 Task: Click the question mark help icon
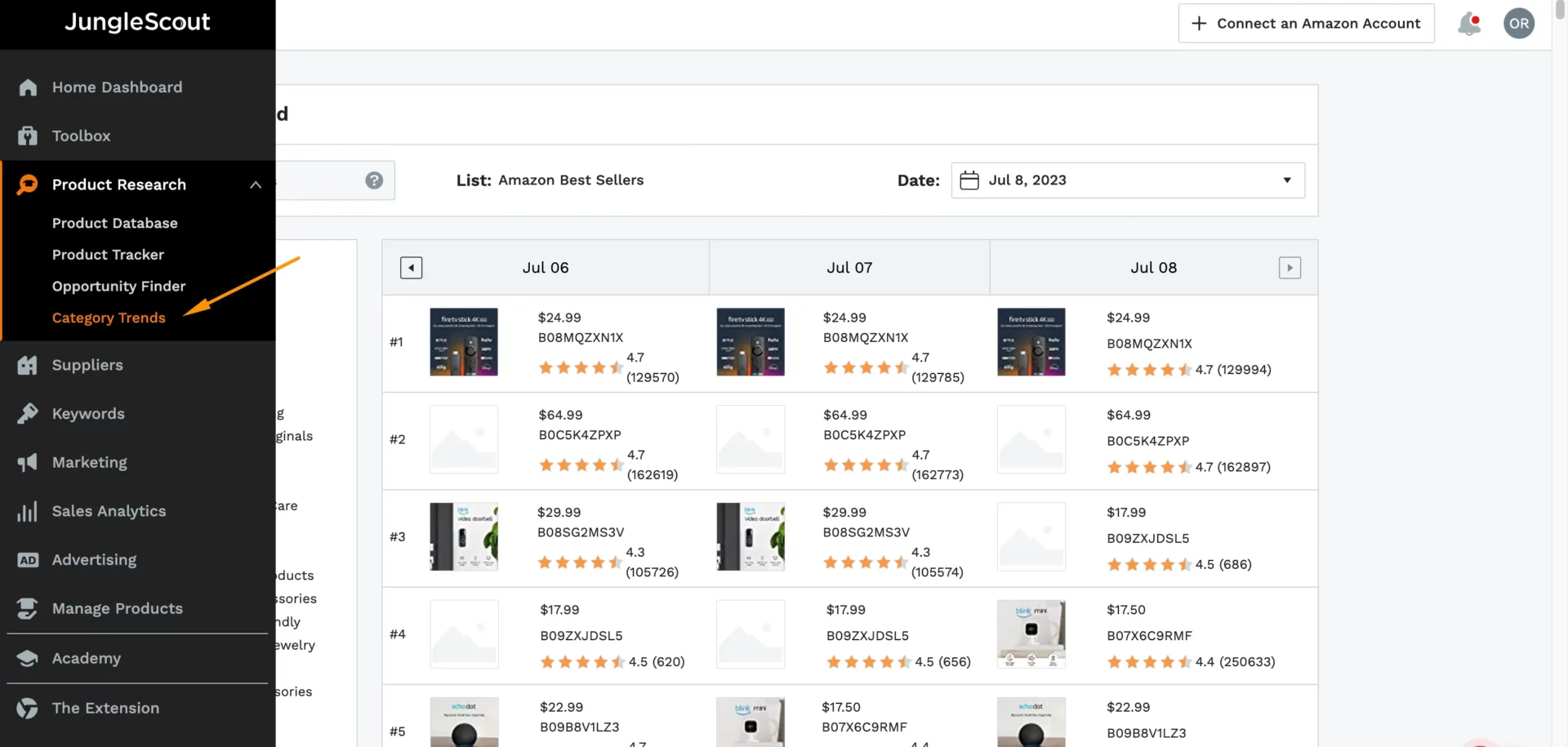[x=374, y=180]
